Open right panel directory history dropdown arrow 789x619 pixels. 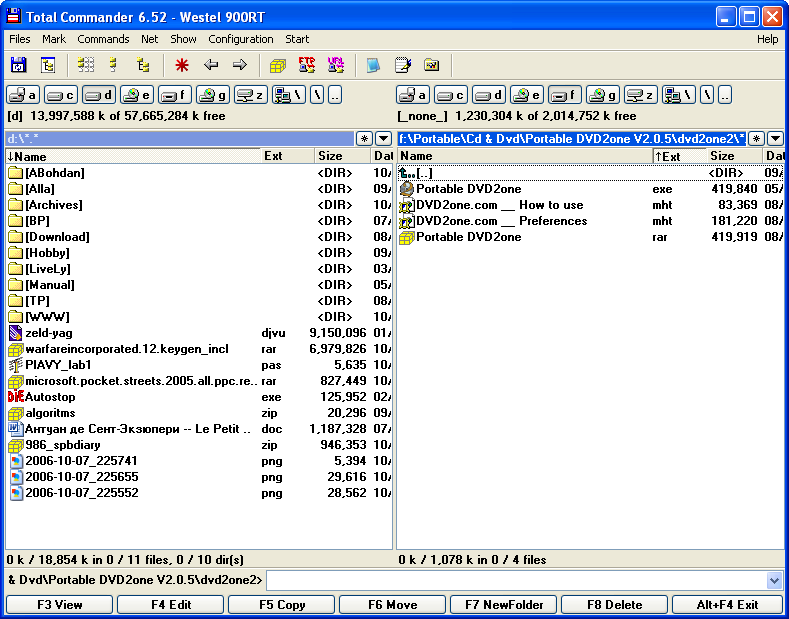[774, 139]
